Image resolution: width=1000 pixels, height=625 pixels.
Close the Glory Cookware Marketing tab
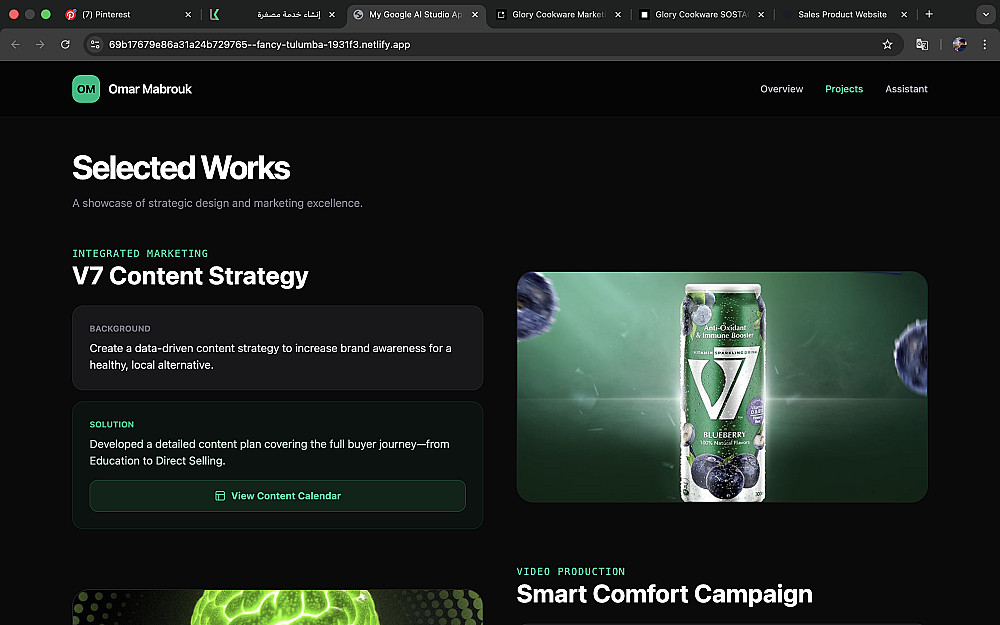(x=618, y=14)
